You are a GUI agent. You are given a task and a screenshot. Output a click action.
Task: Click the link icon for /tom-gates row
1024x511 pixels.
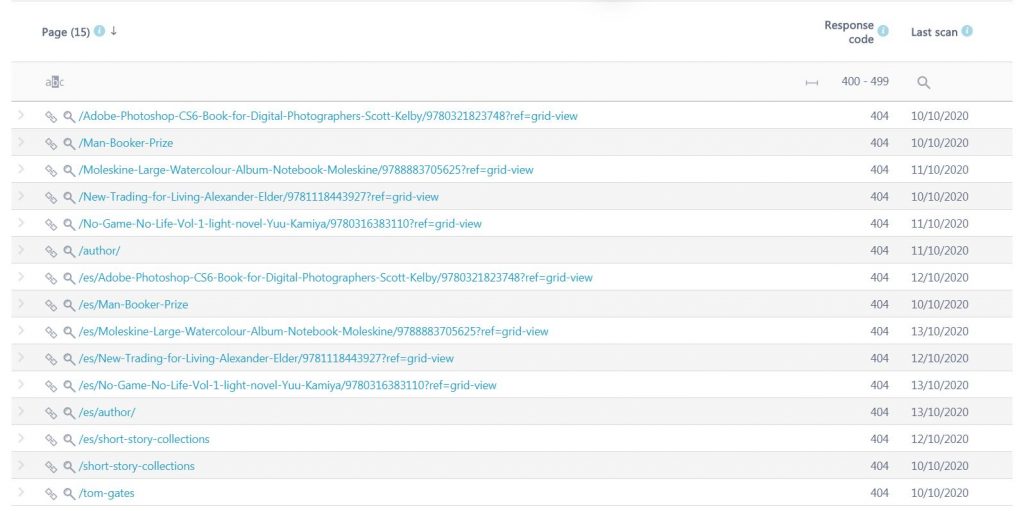51,493
